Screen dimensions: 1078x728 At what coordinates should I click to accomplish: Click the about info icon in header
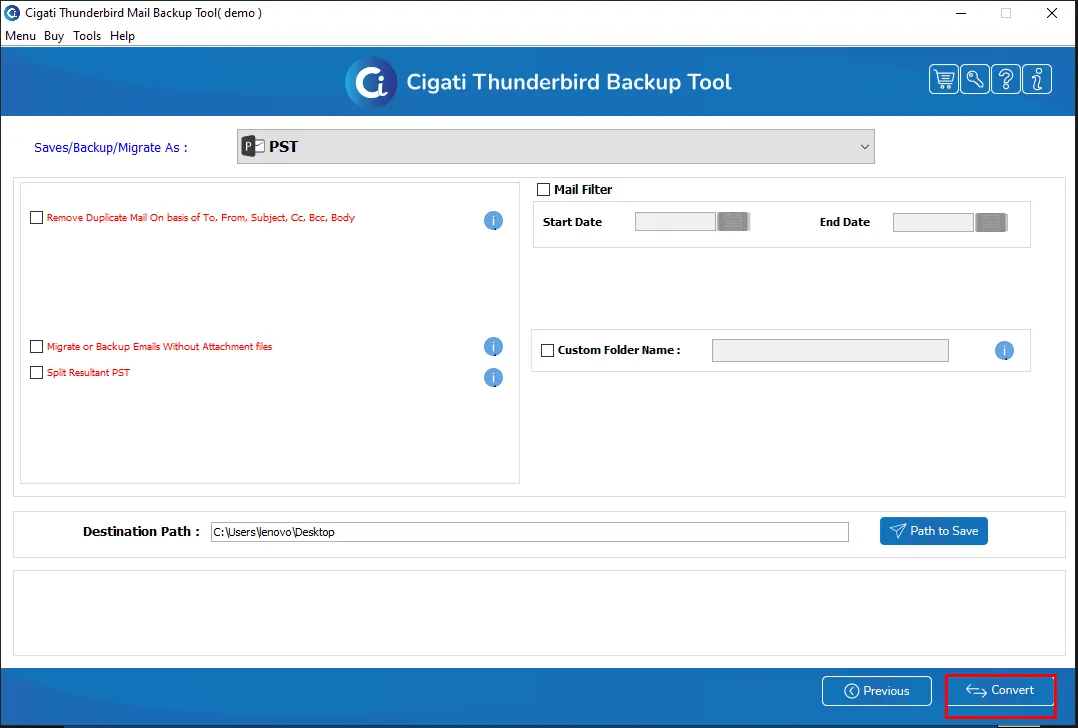point(1037,80)
